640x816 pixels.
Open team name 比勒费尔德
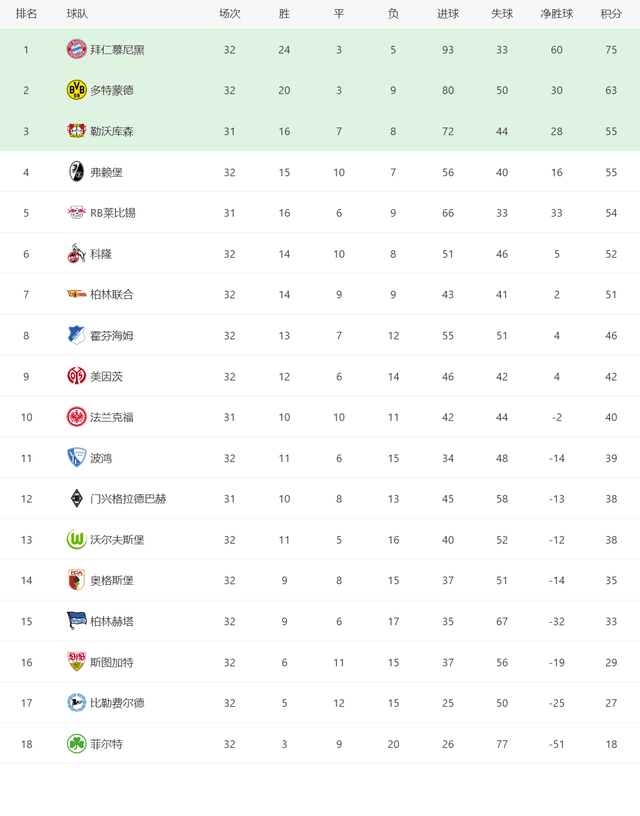117,703
